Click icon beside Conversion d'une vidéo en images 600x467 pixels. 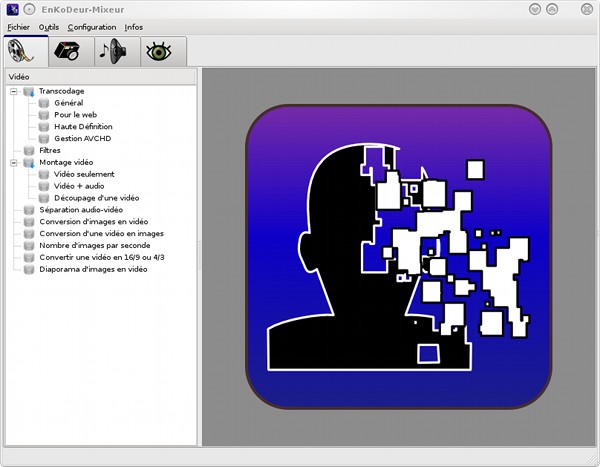click(x=29, y=234)
